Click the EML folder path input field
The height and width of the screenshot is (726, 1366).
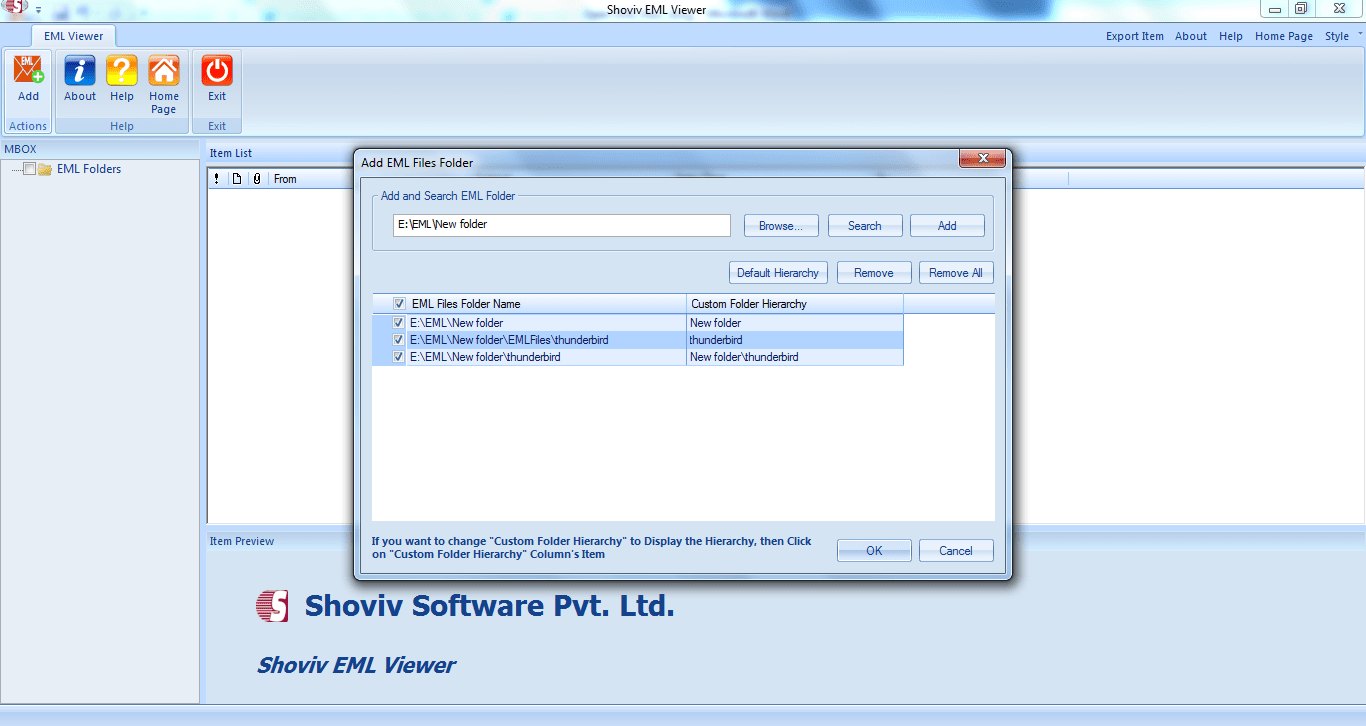point(562,225)
